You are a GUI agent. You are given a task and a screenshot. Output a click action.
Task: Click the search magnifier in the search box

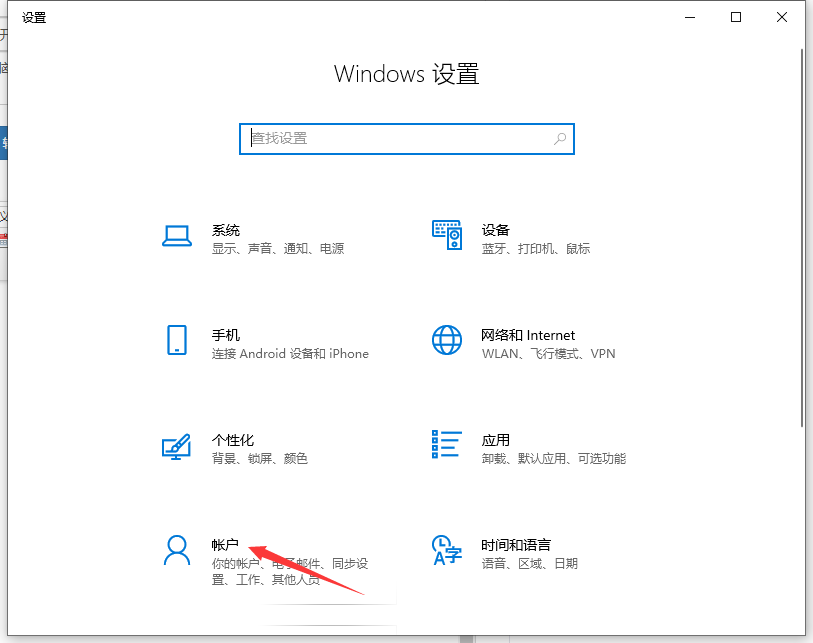pos(560,139)
